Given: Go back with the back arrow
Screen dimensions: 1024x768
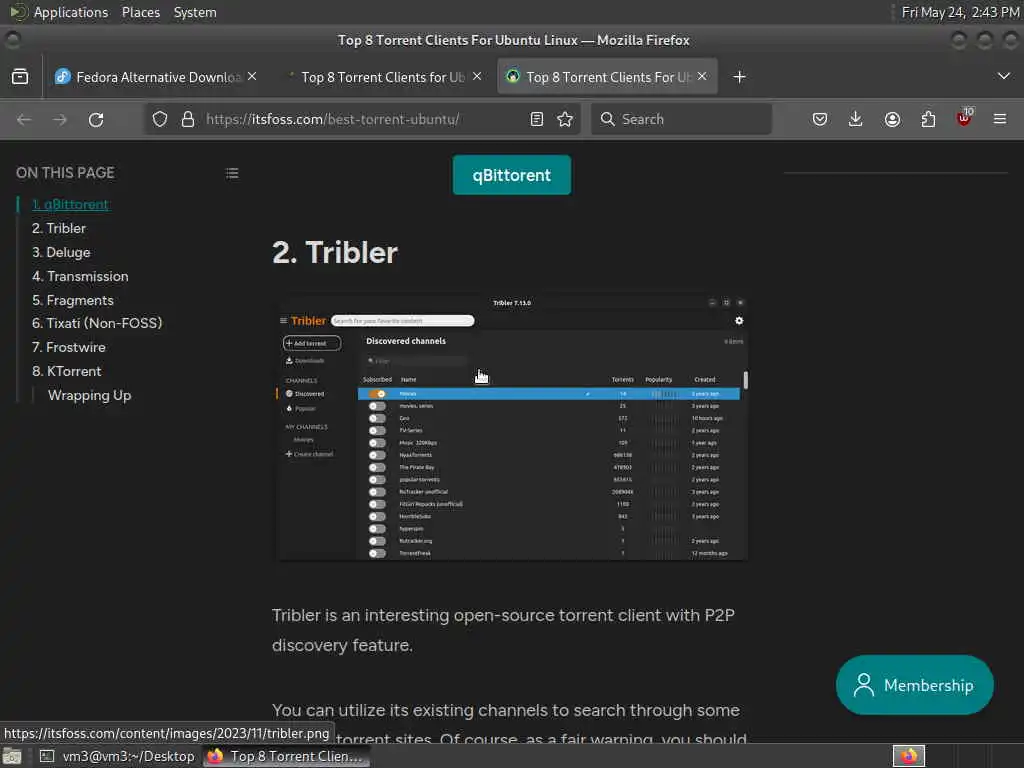Looking at the screenshot, I should pyautogui.click(x=24, y=120).
